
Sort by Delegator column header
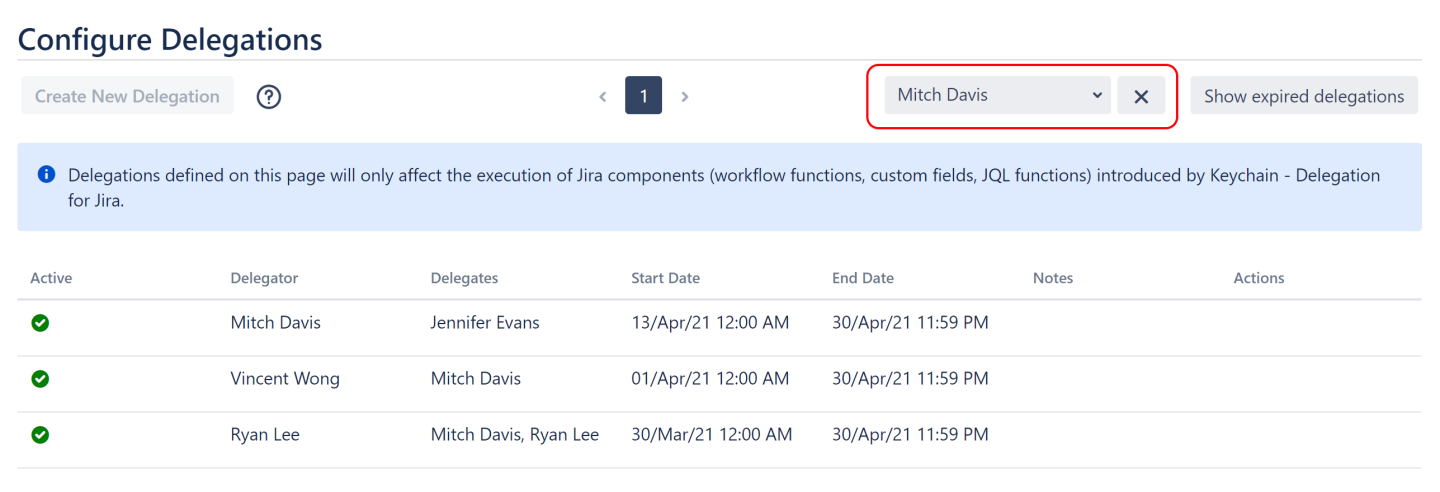pyautogui.click(x=264, y=278)
